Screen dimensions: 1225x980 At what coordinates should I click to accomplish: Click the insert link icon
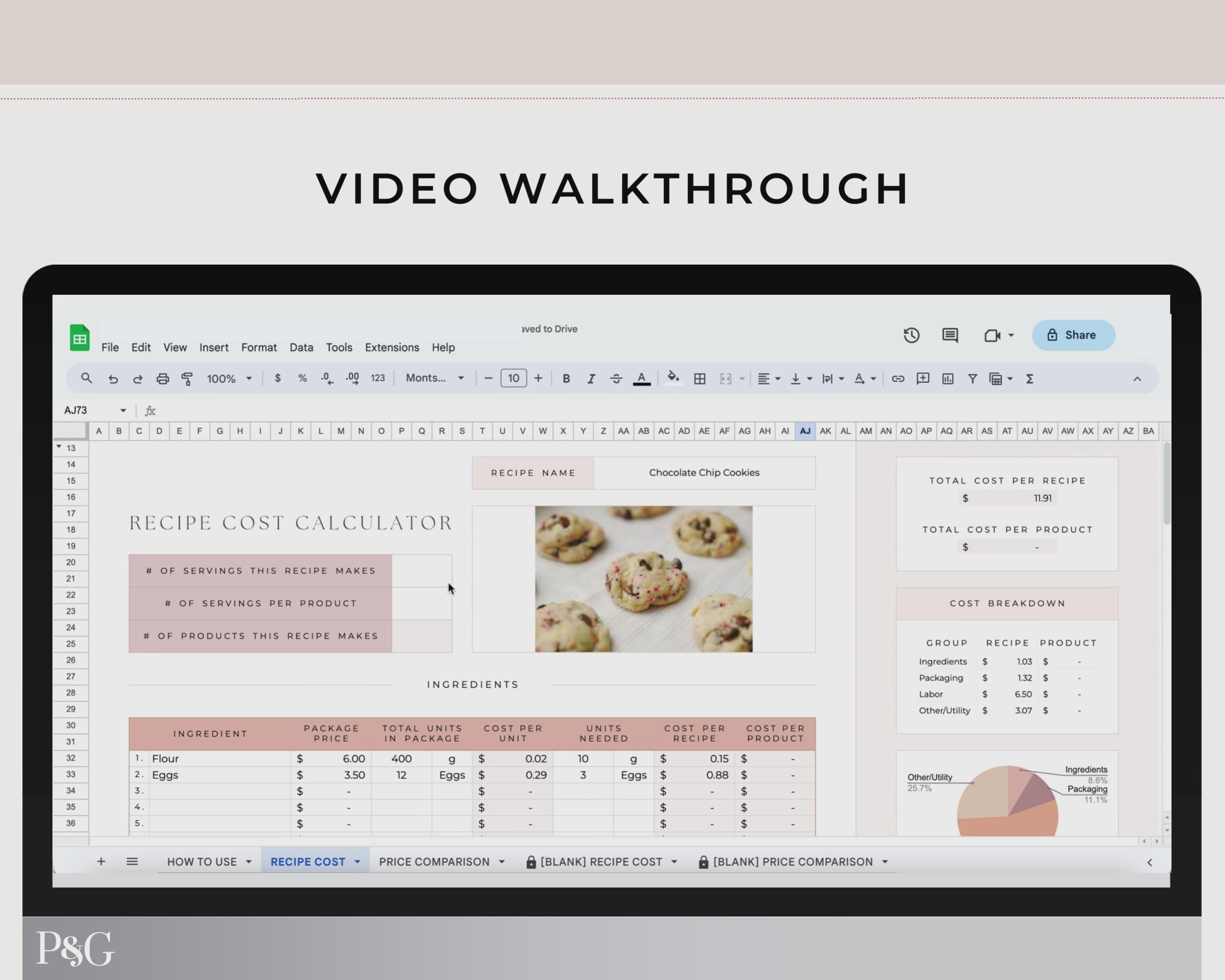[x=898, y=379]
